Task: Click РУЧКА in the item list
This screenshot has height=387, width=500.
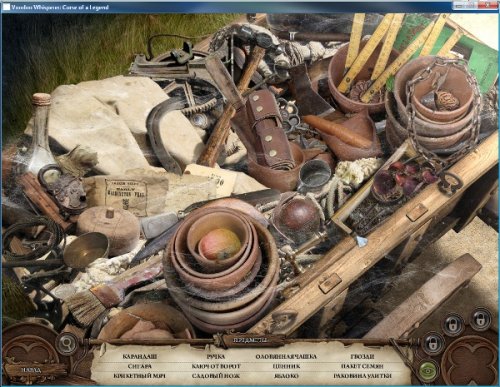Action: pyautogui.click(x=215, y=357)
